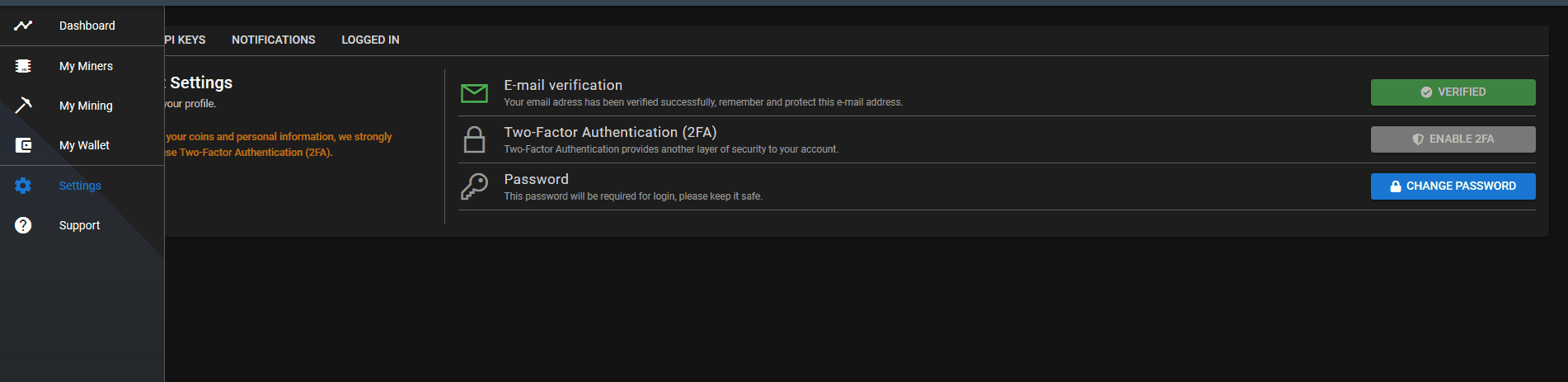Switch to the Logged In tab
This screenshot has width=1568, height=382.
370,40
